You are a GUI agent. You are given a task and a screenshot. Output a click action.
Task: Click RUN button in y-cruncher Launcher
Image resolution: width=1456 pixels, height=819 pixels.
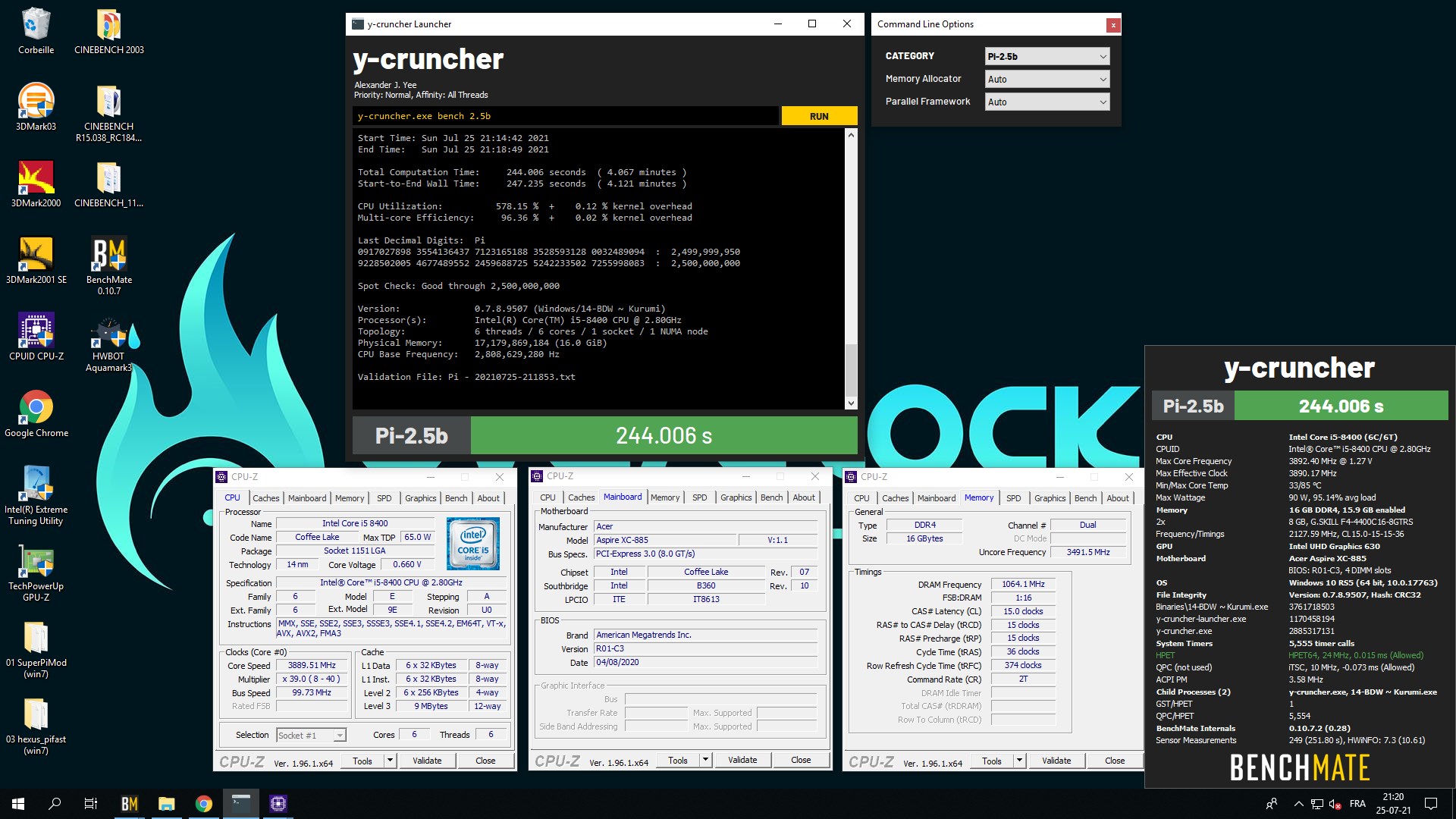pyautogui.click(x=819, y=116)
